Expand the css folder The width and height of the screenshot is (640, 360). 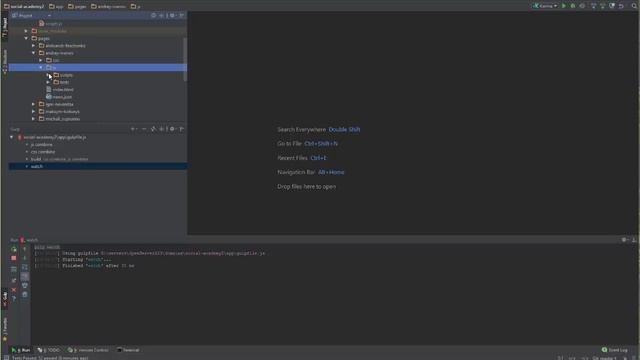pyautogui.click(x=41, y=60)
